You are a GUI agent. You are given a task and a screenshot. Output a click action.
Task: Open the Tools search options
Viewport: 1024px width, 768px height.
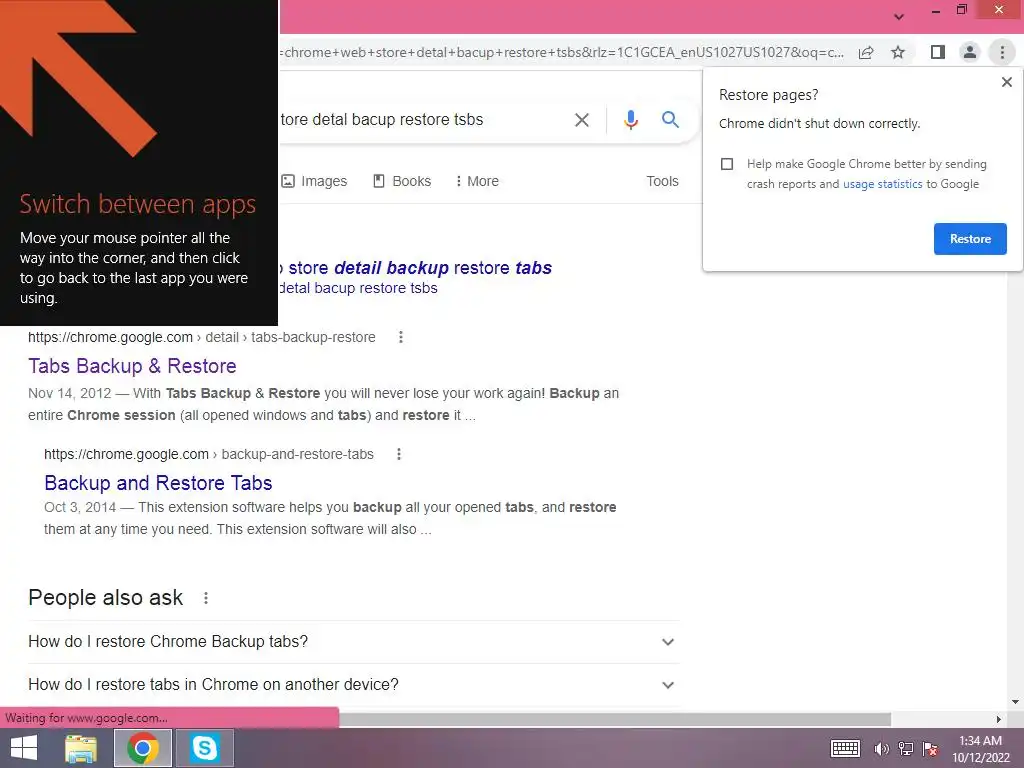(662, 181)
